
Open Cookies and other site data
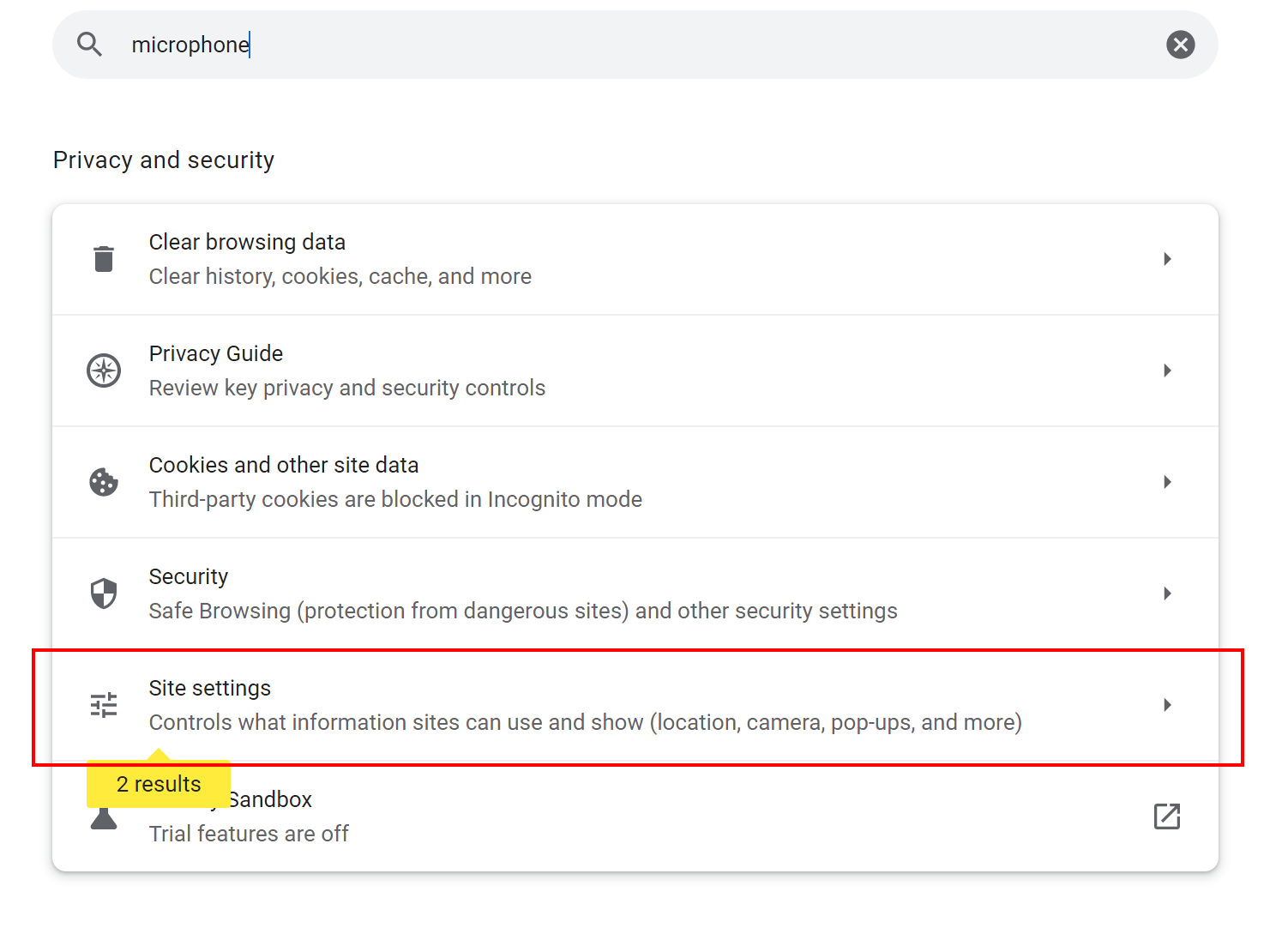pyautogui.click(x=635, y=482)
